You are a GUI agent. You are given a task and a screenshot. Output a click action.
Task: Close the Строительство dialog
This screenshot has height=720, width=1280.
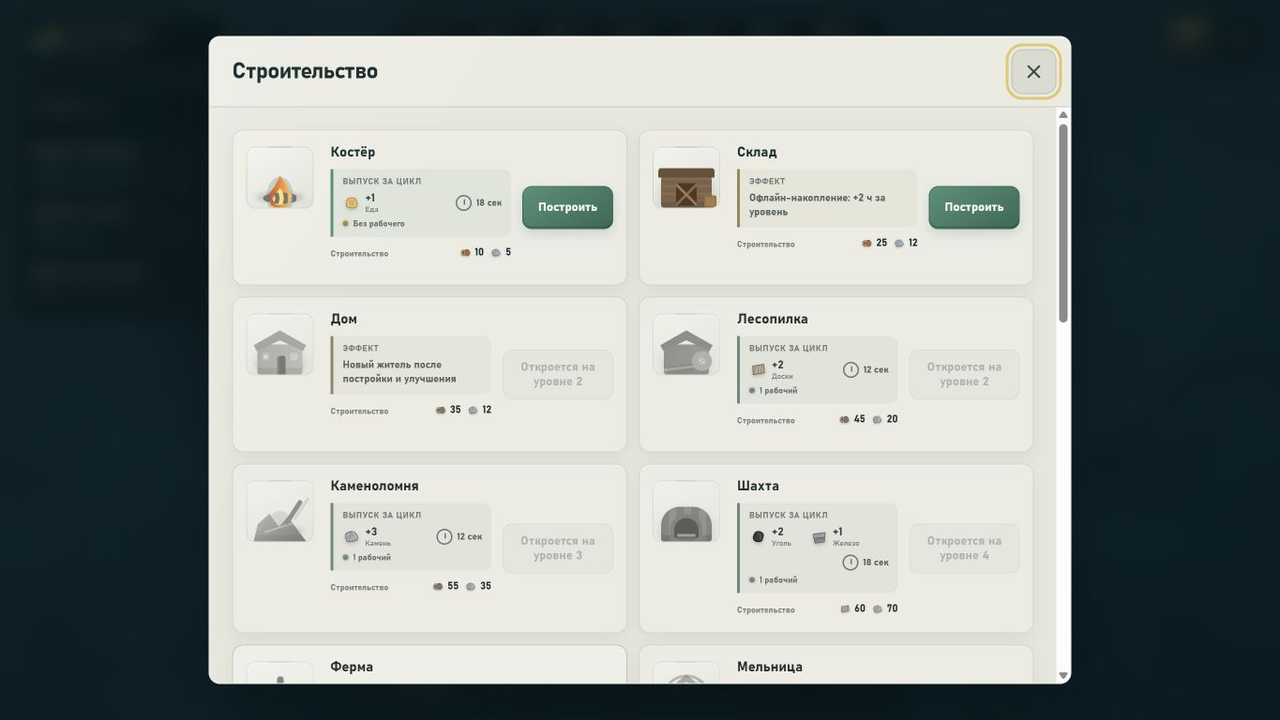[x=1033, y=72]
